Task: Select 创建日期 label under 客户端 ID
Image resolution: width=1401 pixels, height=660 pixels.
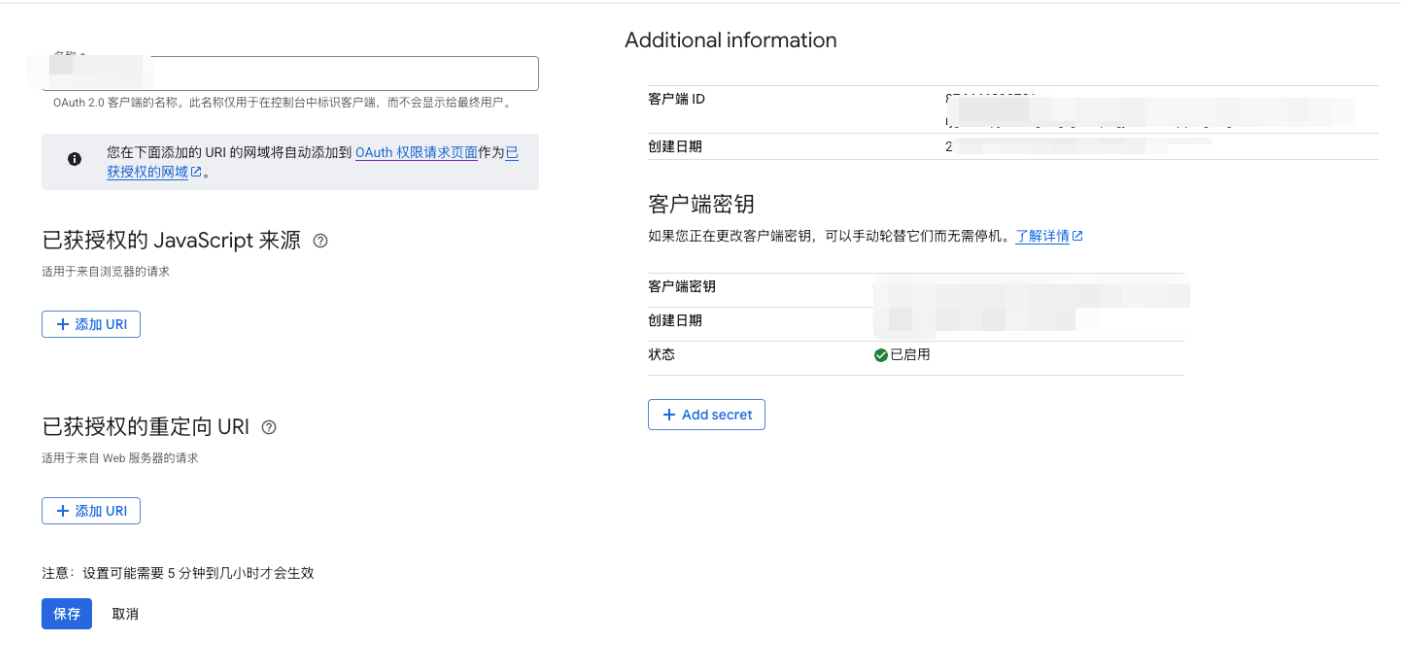Action: point(675,146)
